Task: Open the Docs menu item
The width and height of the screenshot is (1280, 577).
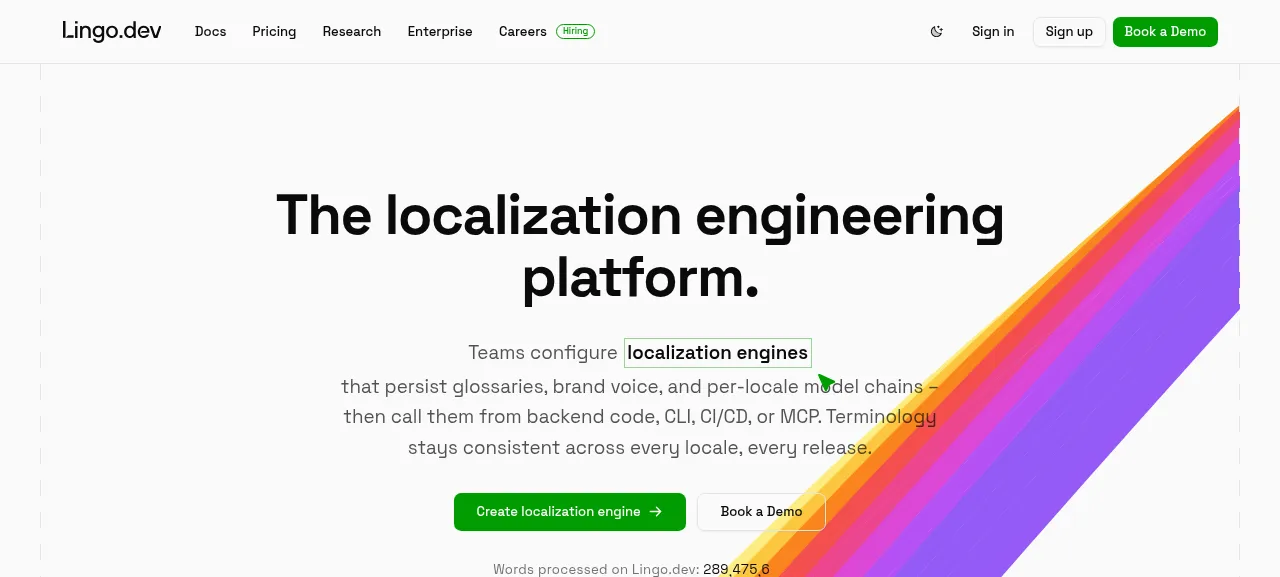Action: tap(210, 31)
